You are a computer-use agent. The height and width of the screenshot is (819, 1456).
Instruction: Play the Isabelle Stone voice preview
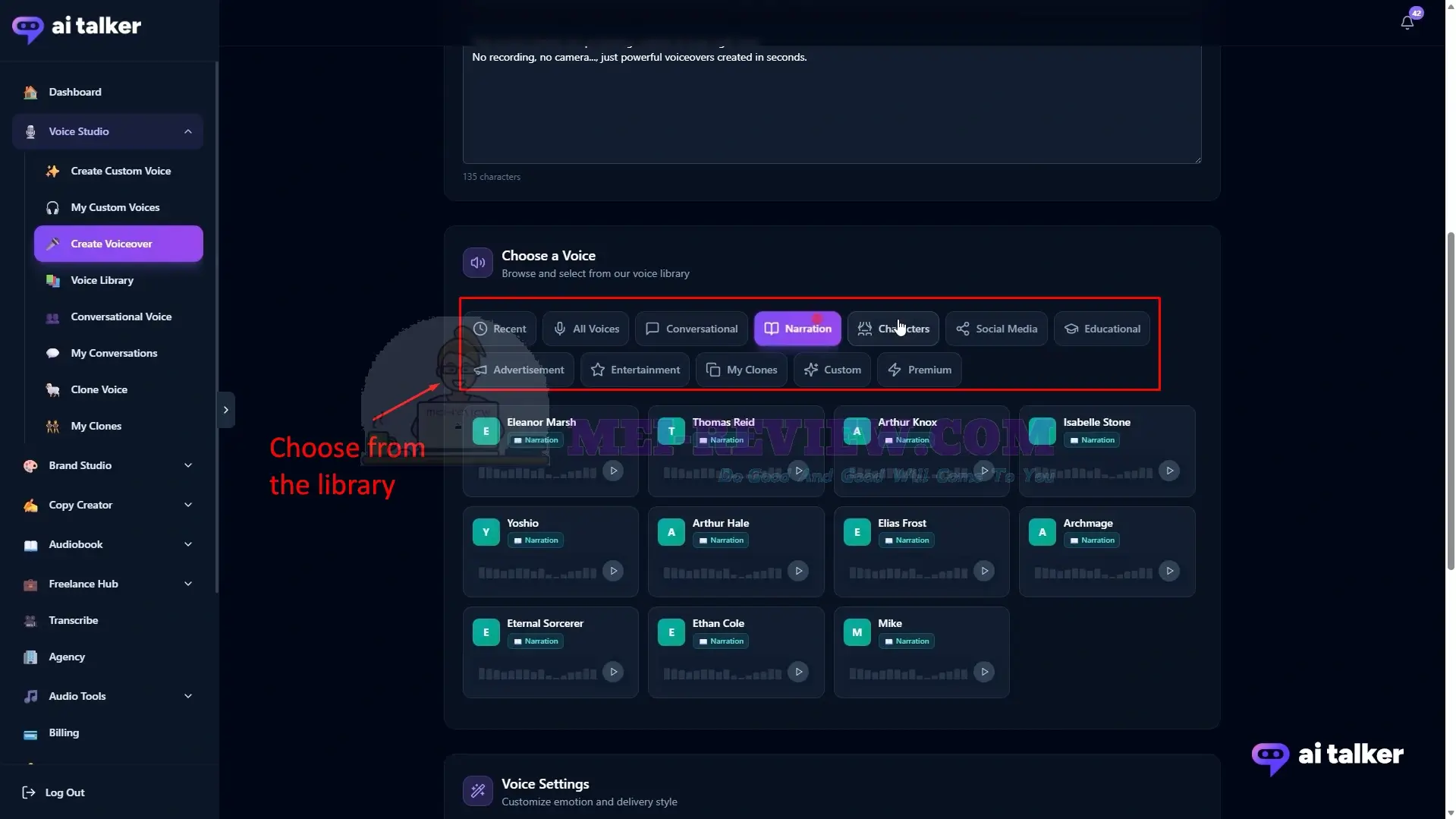[x=1169, y=471]
